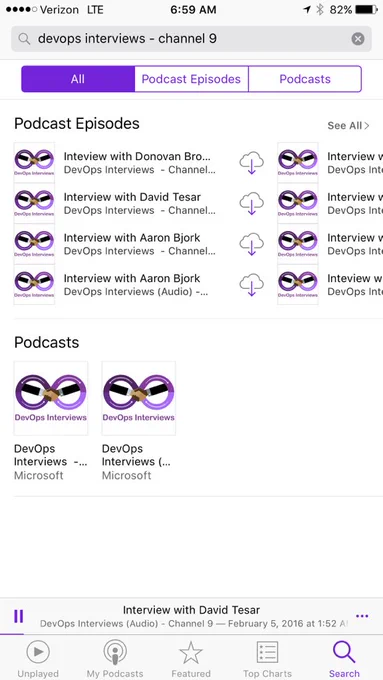Viewport: 383px width, 680px height.
Task: Clear the search field text
Action: tap(357, 39)
